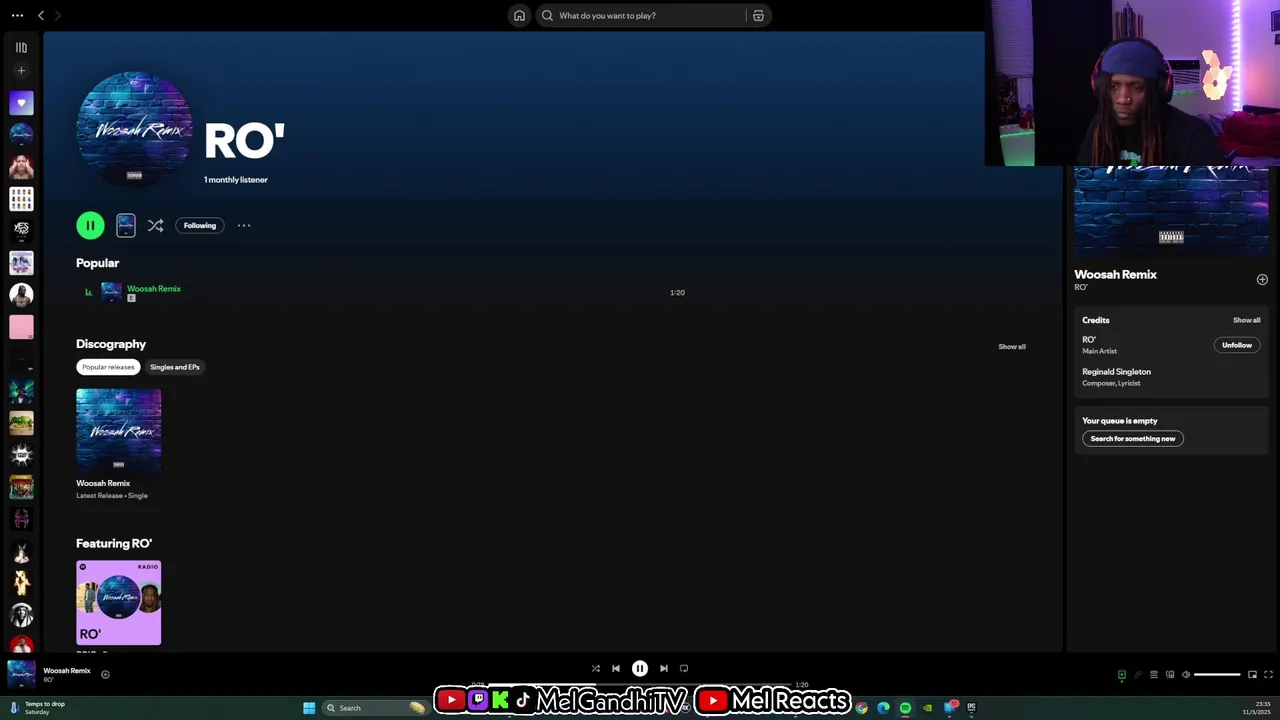
Task: Show all credits in the right panel
Action: point(1246,320)
